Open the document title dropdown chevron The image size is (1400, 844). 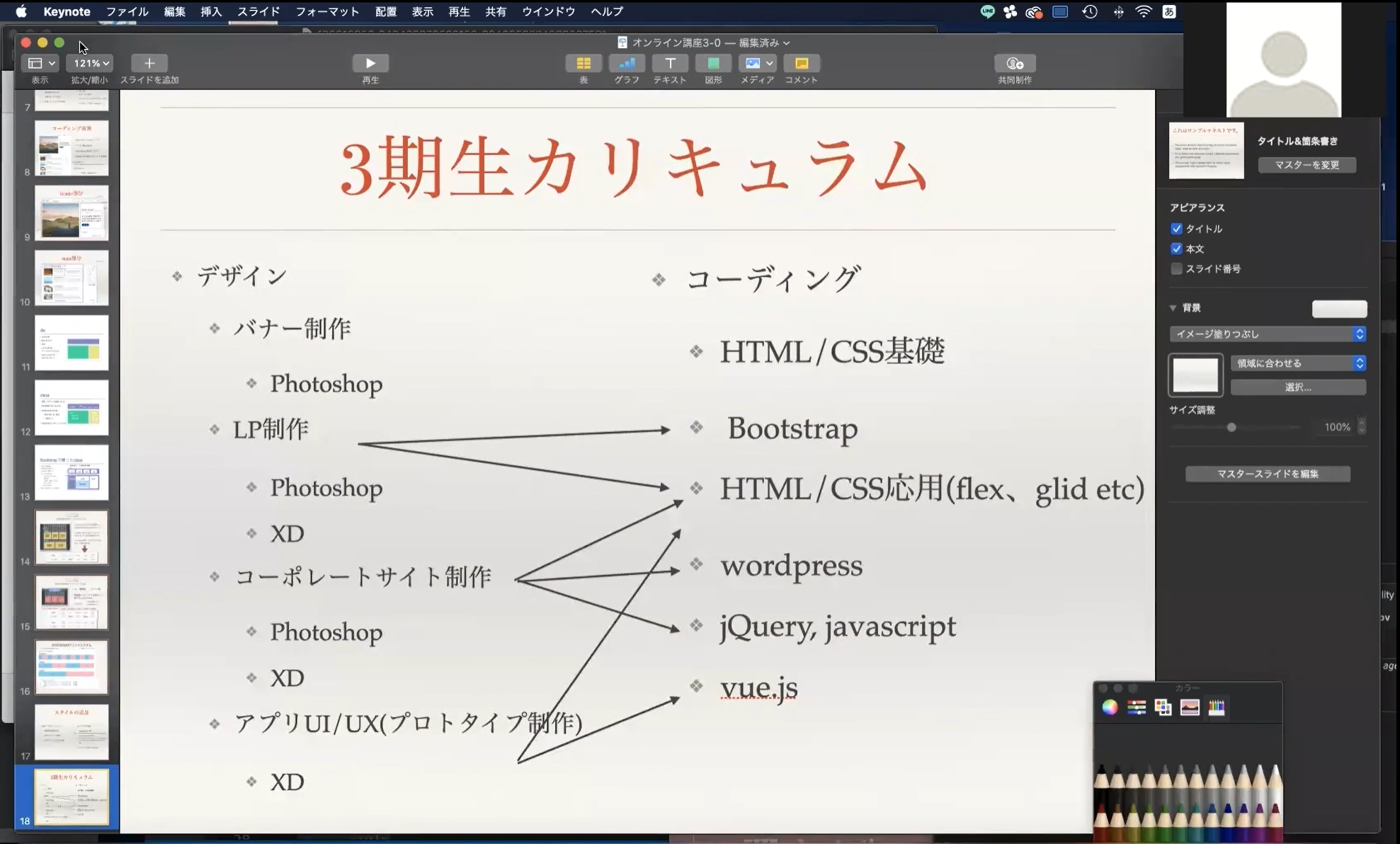[x=787, y=43]
